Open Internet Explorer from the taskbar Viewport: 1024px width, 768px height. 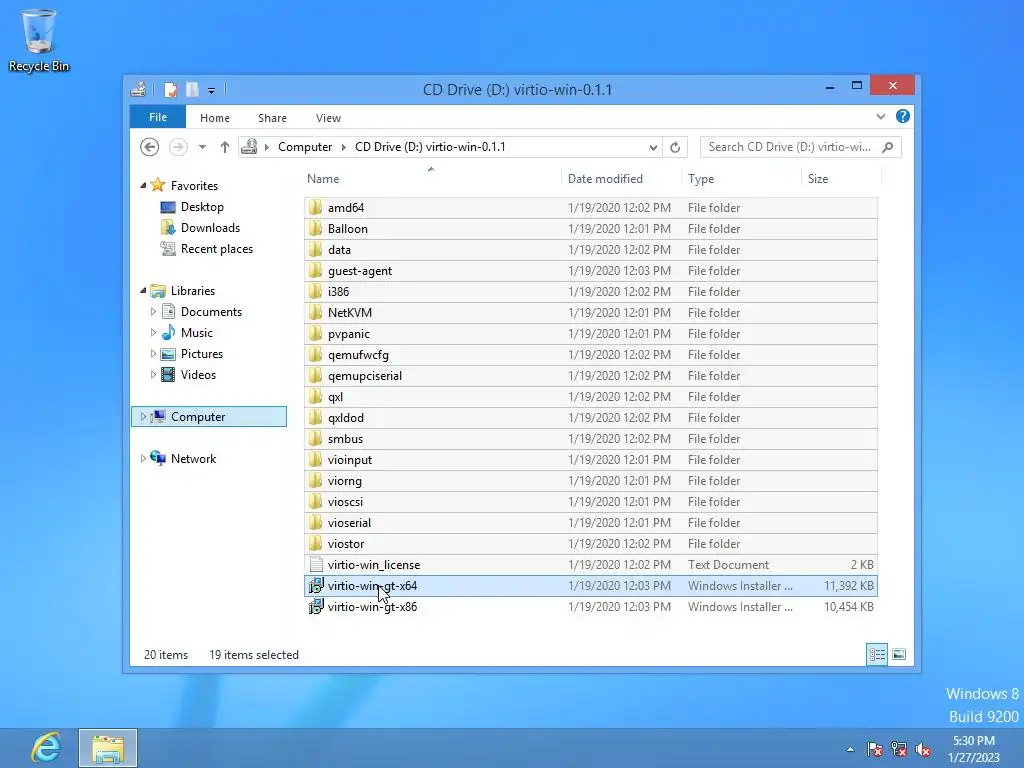(x=45, y=748)
